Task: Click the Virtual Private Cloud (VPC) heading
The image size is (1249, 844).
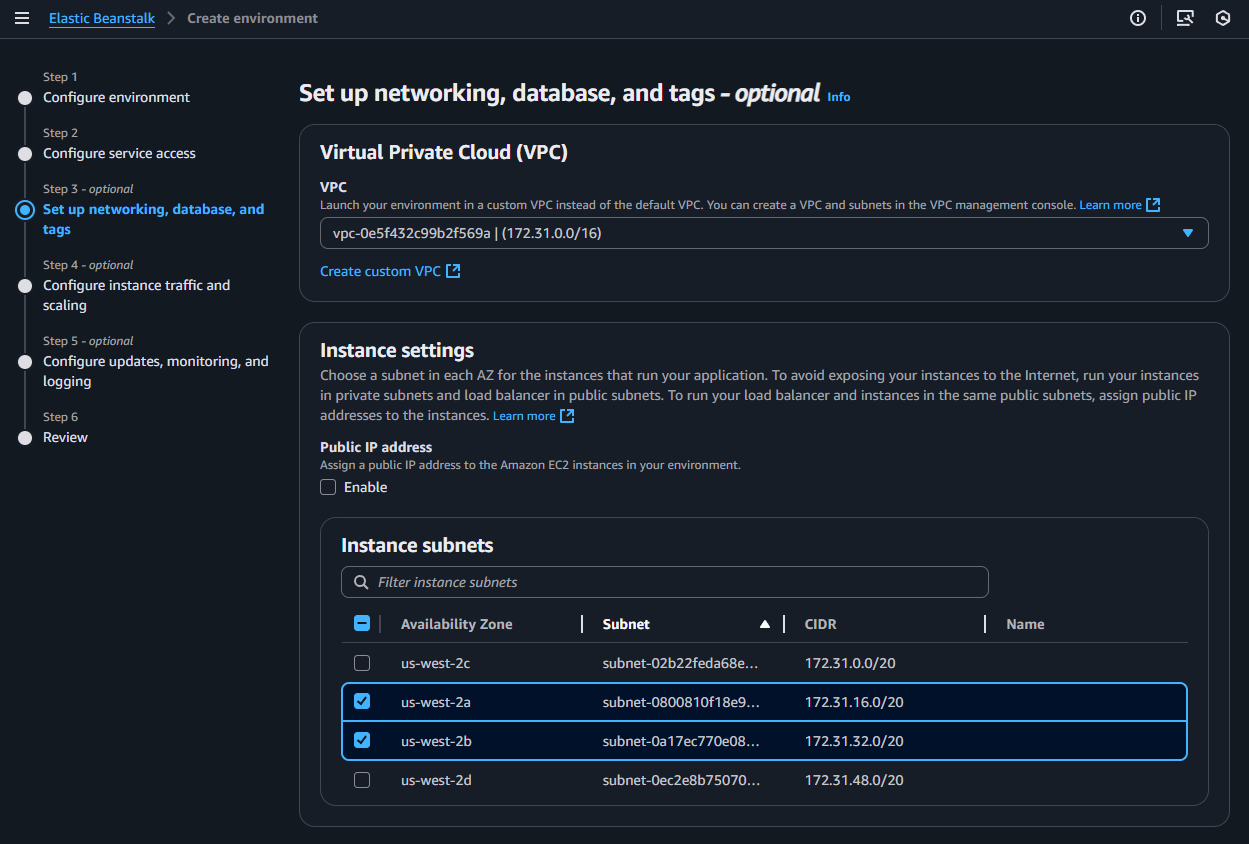Action: (444, 152)
